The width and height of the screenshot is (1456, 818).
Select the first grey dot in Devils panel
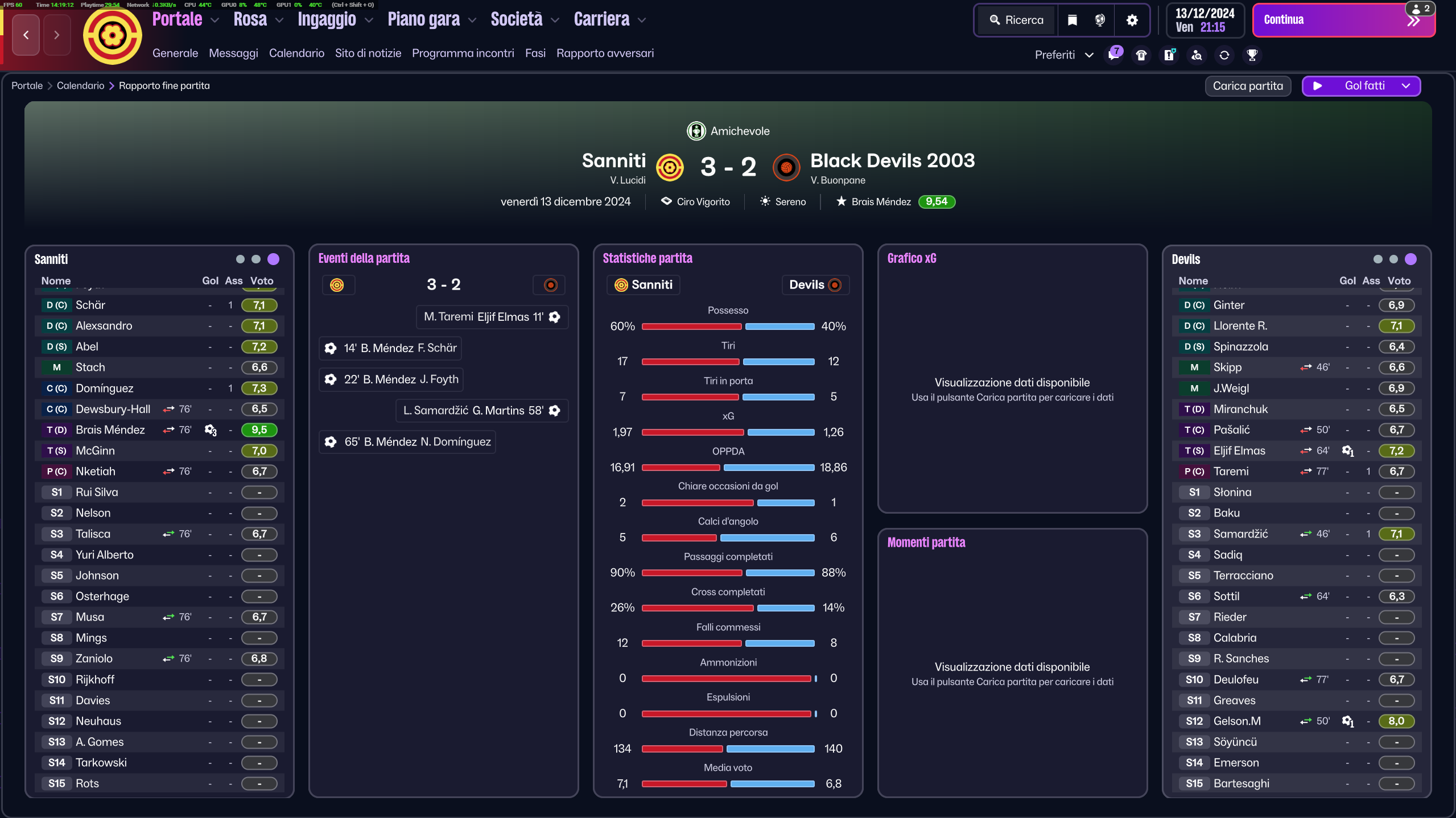pyautogui.click(x=1377, y=259)
